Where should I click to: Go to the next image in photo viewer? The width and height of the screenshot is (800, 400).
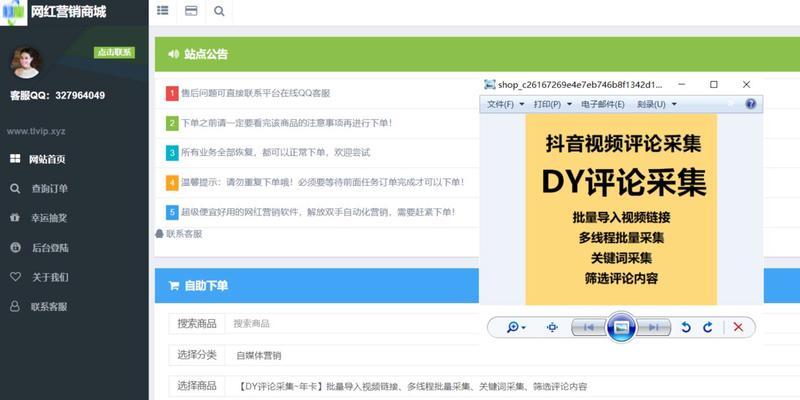654,327
